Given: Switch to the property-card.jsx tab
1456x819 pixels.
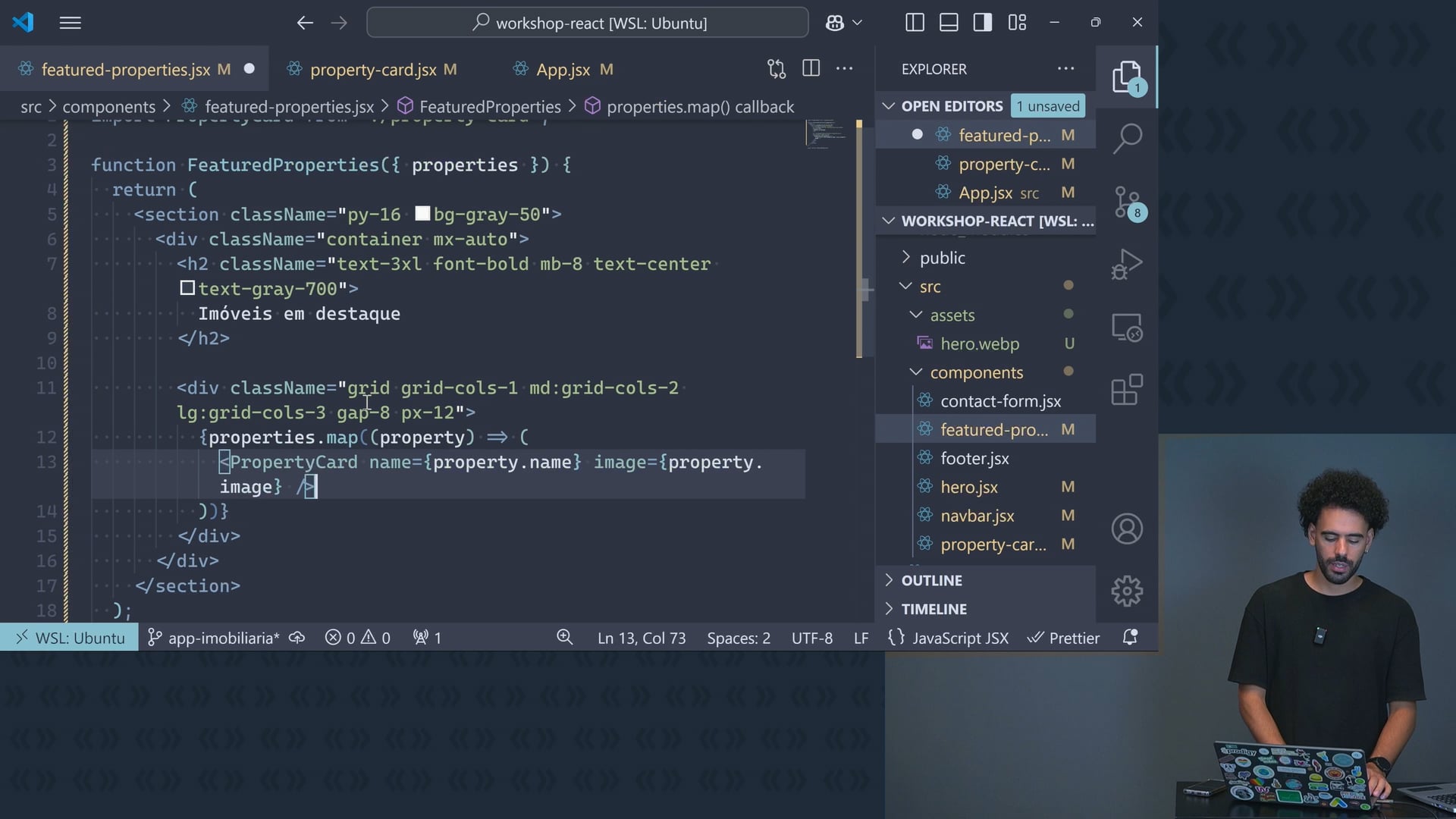Looking at the screenshot, I should point(372,70).
